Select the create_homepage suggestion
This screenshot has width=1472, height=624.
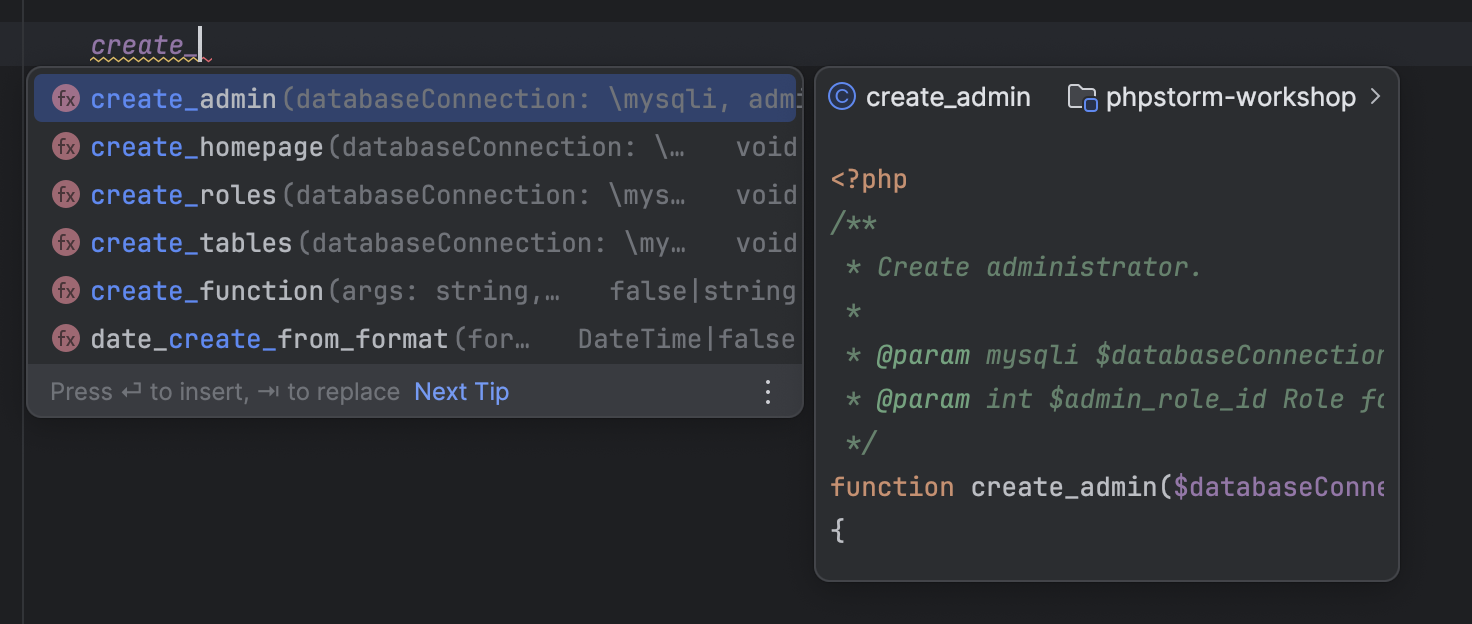[206, 146]
